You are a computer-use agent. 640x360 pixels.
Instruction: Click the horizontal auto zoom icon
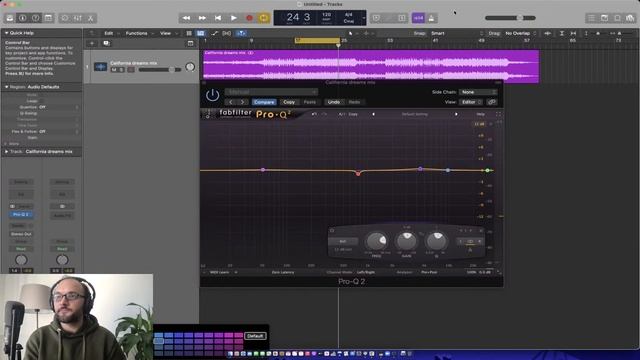point(573,33)
